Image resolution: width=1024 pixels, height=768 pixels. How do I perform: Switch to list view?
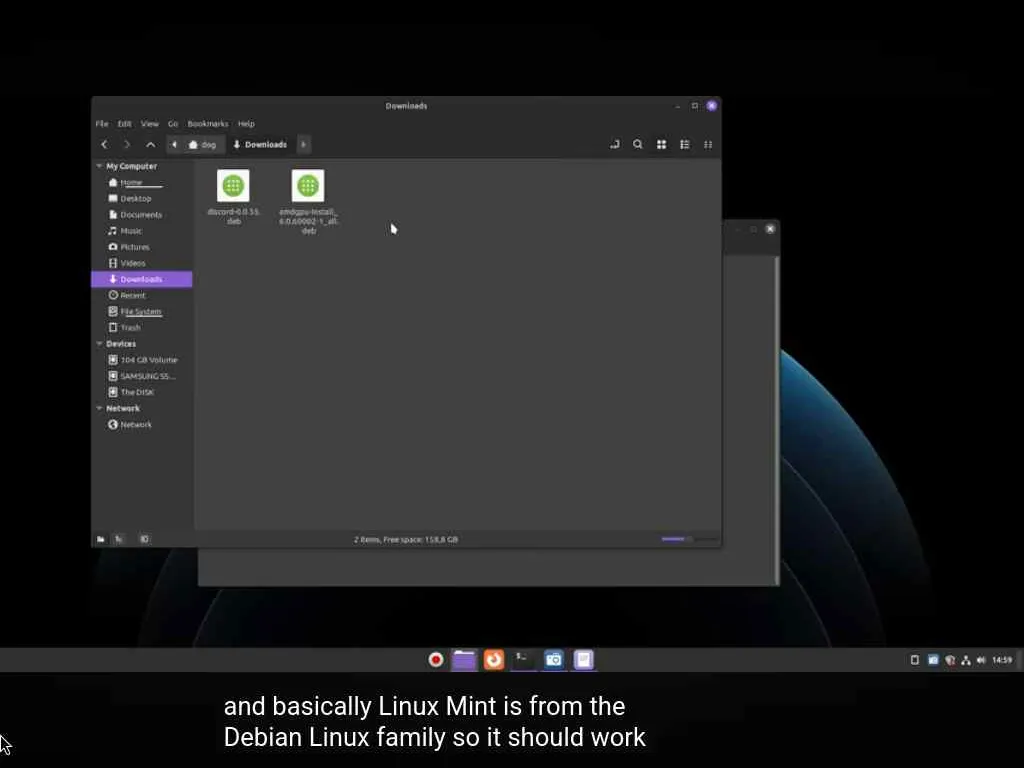pyautogui.click(x=684, y=144)
